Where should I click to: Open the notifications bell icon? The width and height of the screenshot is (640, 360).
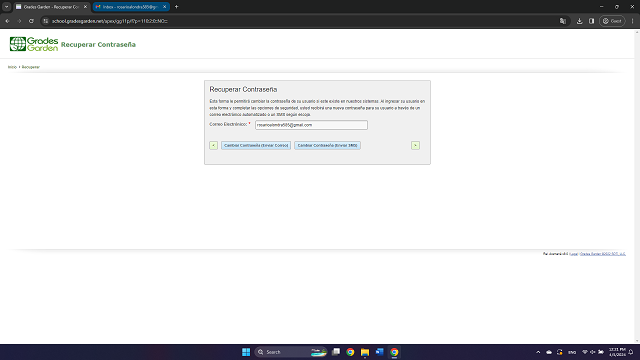tap(631, 352)
